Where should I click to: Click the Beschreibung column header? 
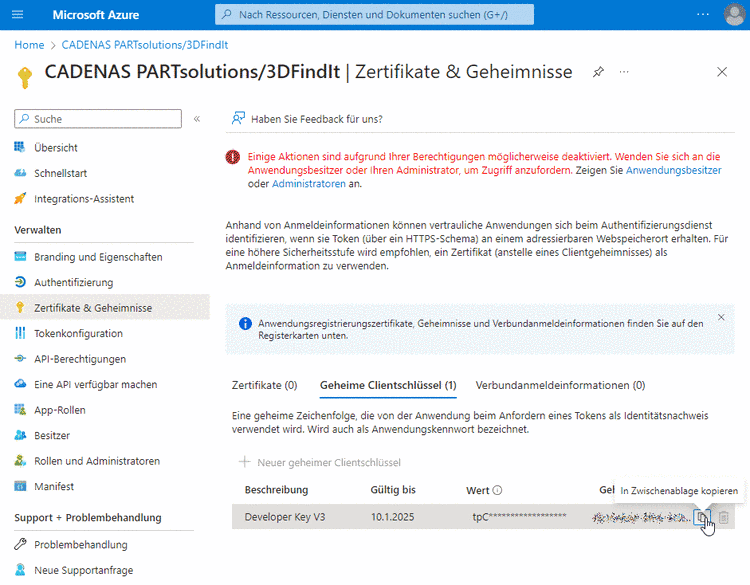click(x=276, y=490)
